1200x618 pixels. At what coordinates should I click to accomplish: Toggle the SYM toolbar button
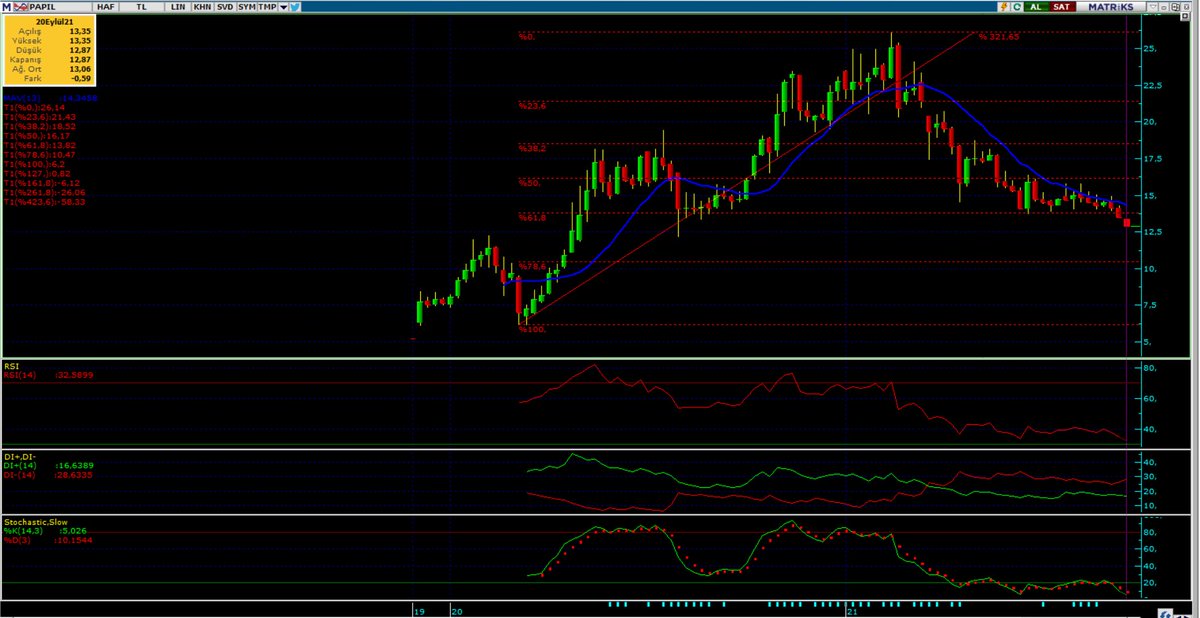coord(247,6)
